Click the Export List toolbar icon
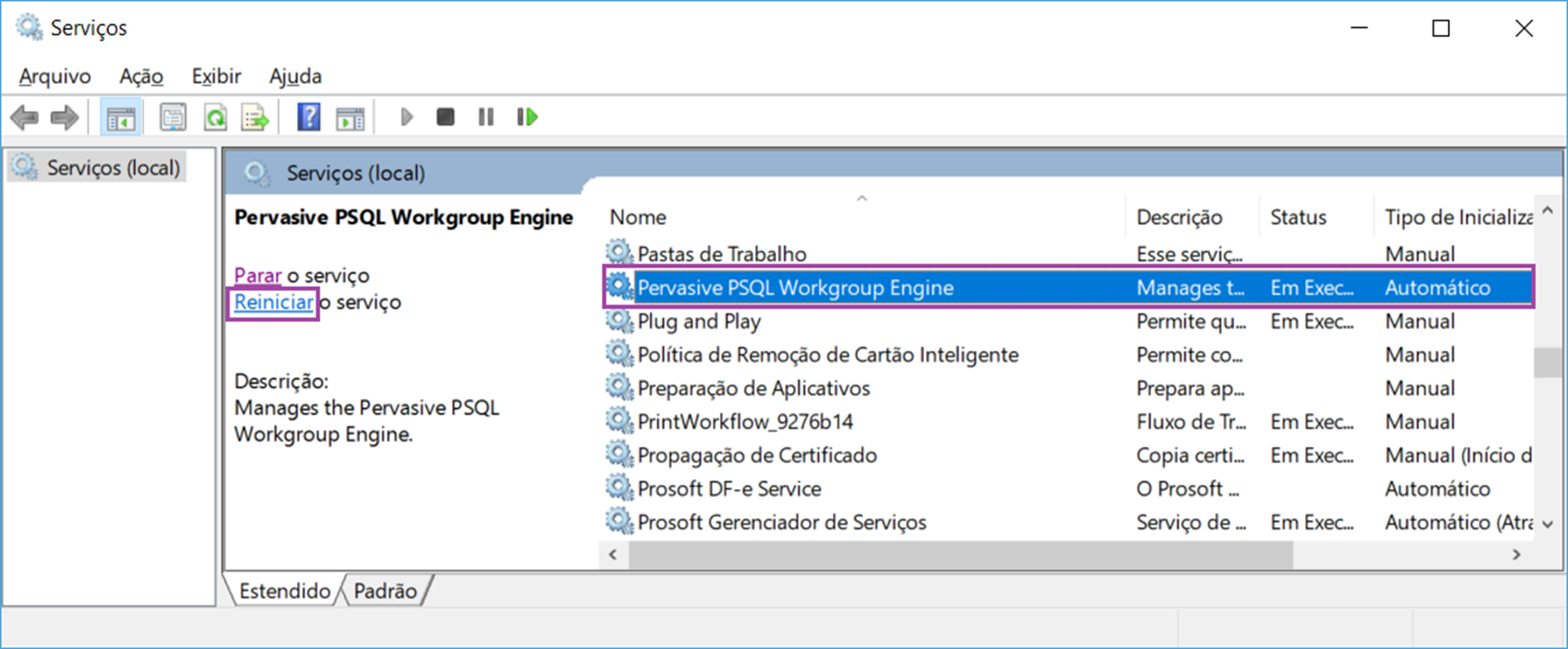1568x649 pixels. click(x=255, y=117)
